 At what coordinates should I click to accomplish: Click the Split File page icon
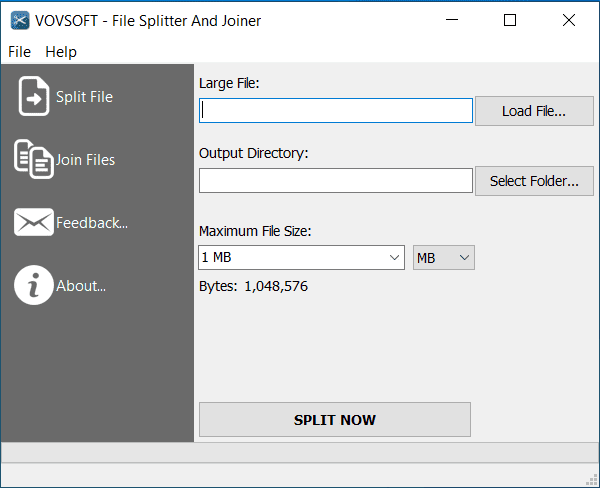34,96
